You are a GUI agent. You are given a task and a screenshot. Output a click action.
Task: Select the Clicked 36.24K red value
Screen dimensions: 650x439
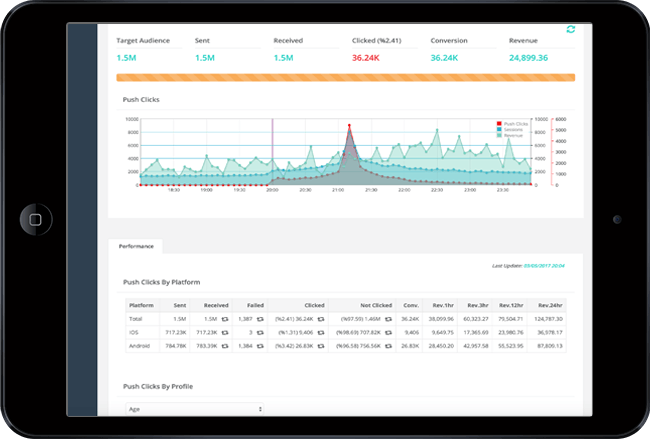(x=366, y=58)
